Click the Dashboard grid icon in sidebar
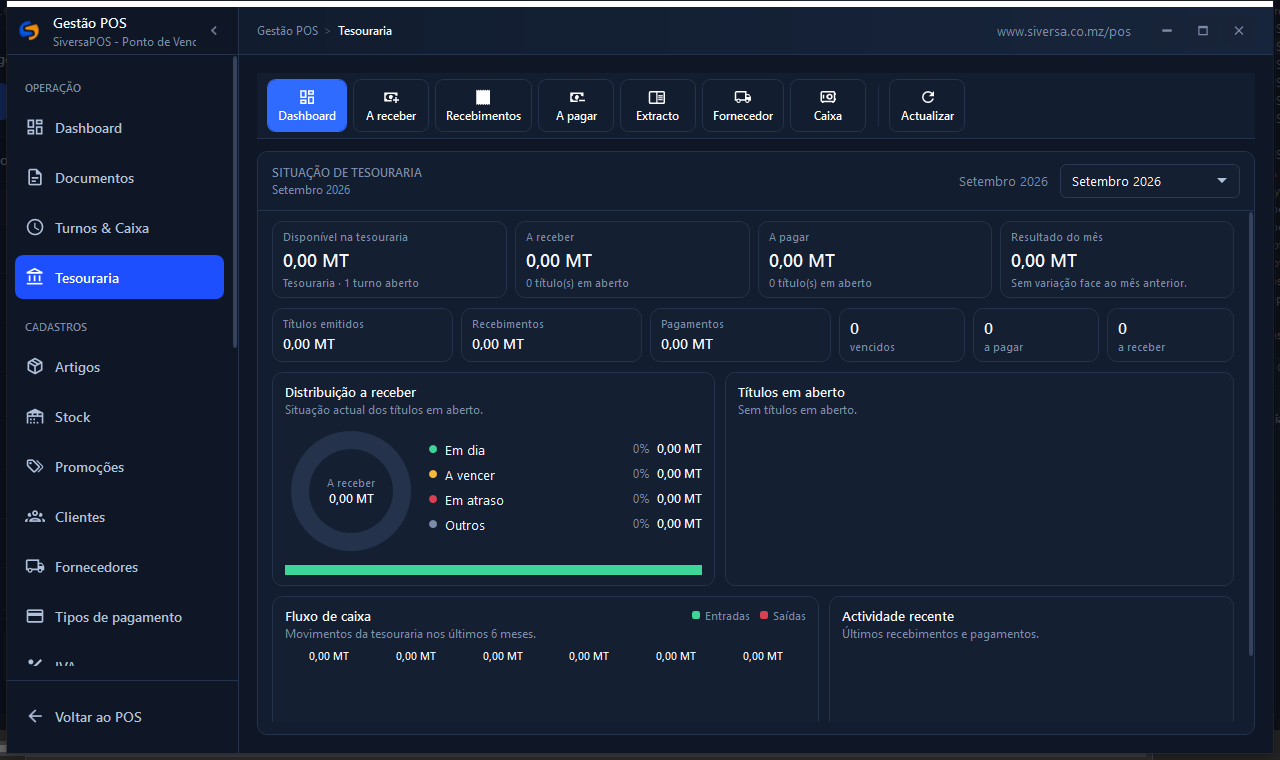This screenshot has height=760, width=1280. click(x=35, y=128)
